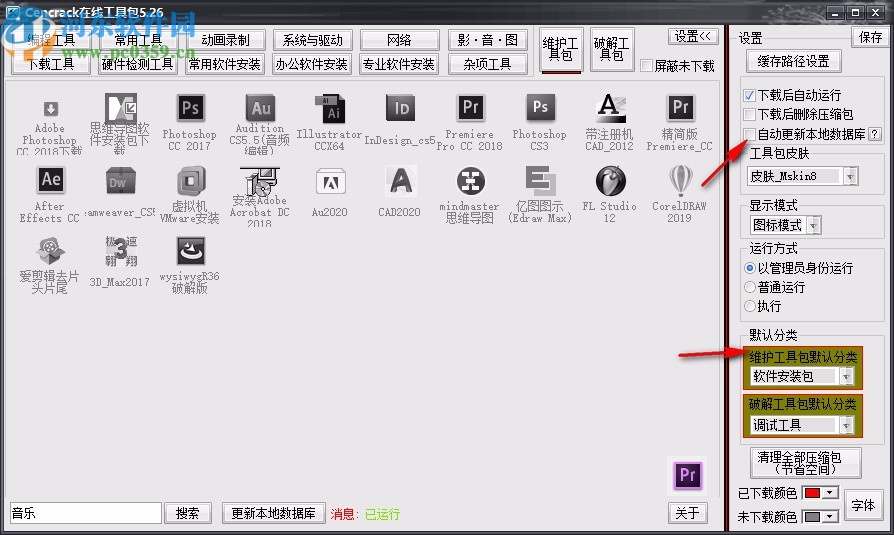The width and height of the screenshot is (894, 535).
Task: Open Au2020 icon
Action: [330, 183]
